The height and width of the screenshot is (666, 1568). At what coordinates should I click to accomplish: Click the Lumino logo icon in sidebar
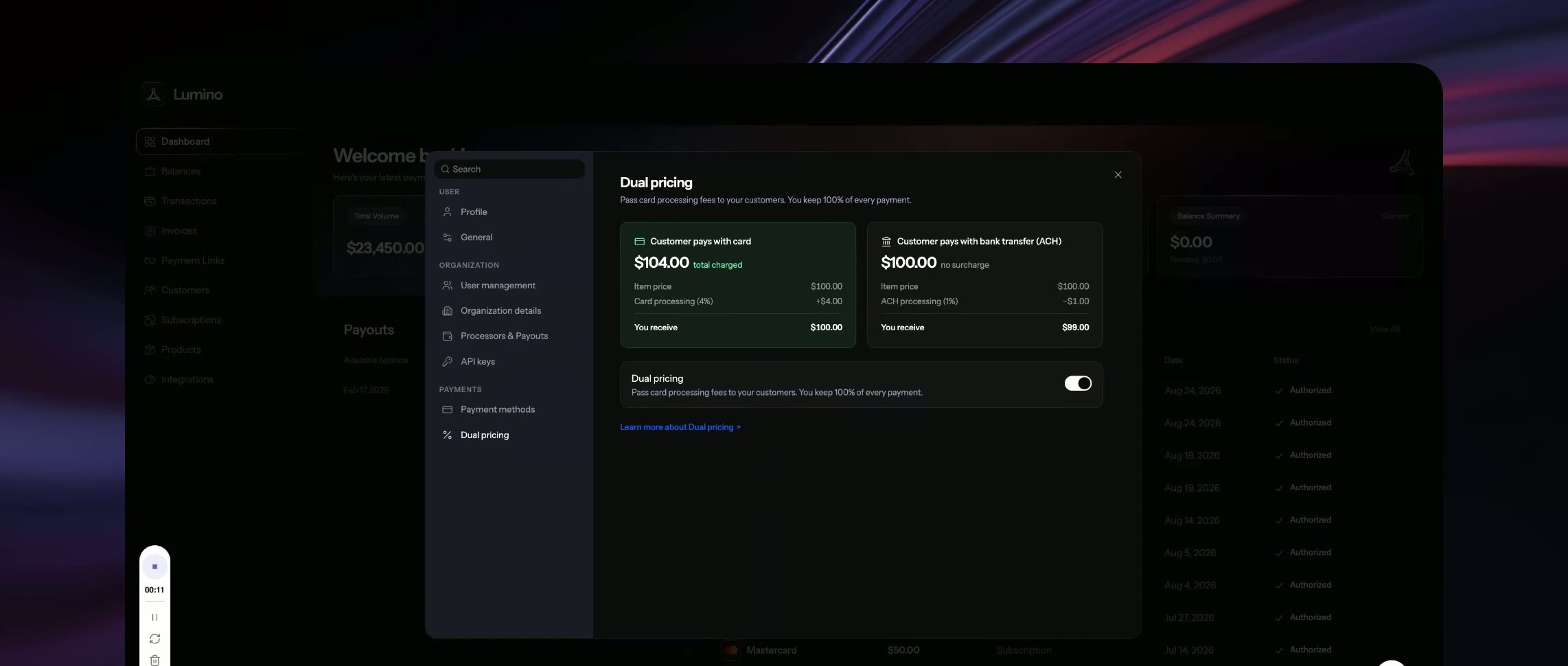153,95
